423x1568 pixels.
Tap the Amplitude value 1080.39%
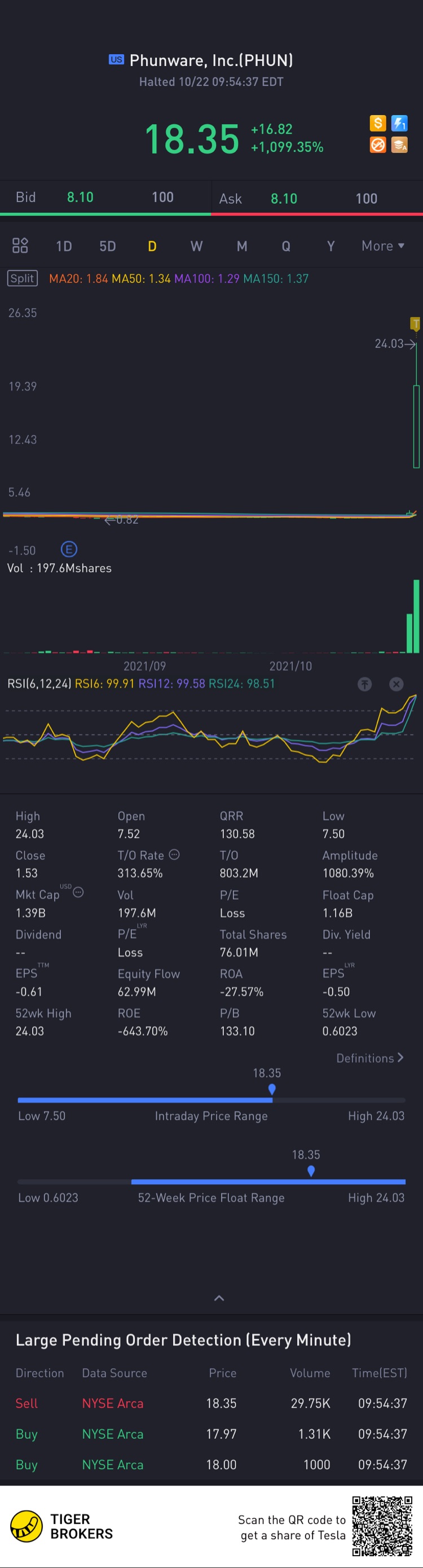coord(348,873)
